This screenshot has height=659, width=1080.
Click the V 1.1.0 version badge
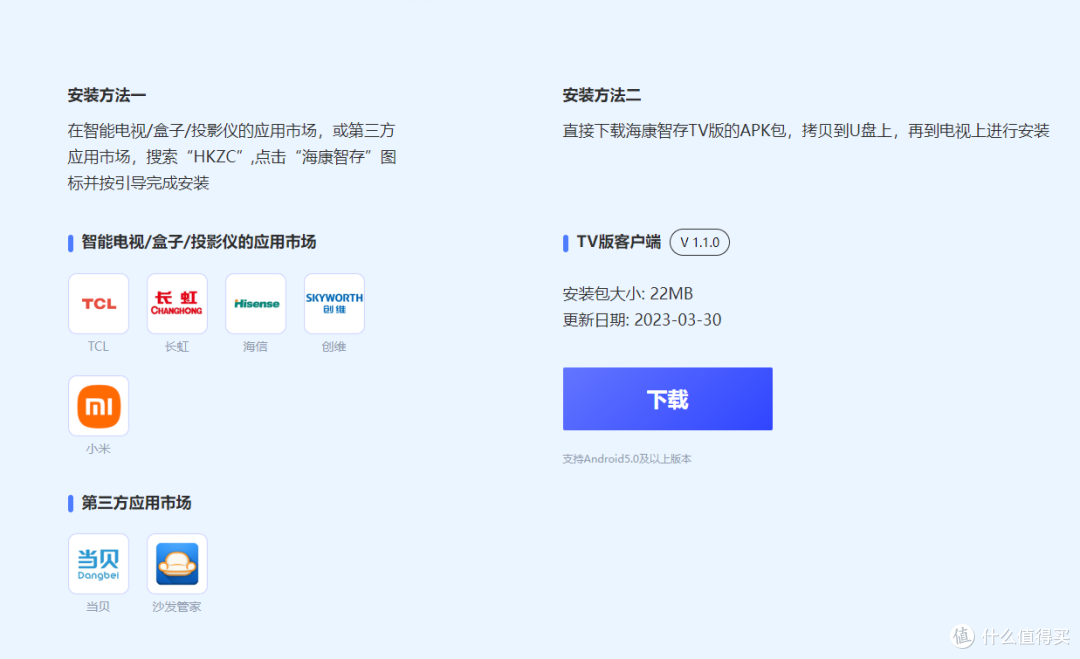(700, 242)
